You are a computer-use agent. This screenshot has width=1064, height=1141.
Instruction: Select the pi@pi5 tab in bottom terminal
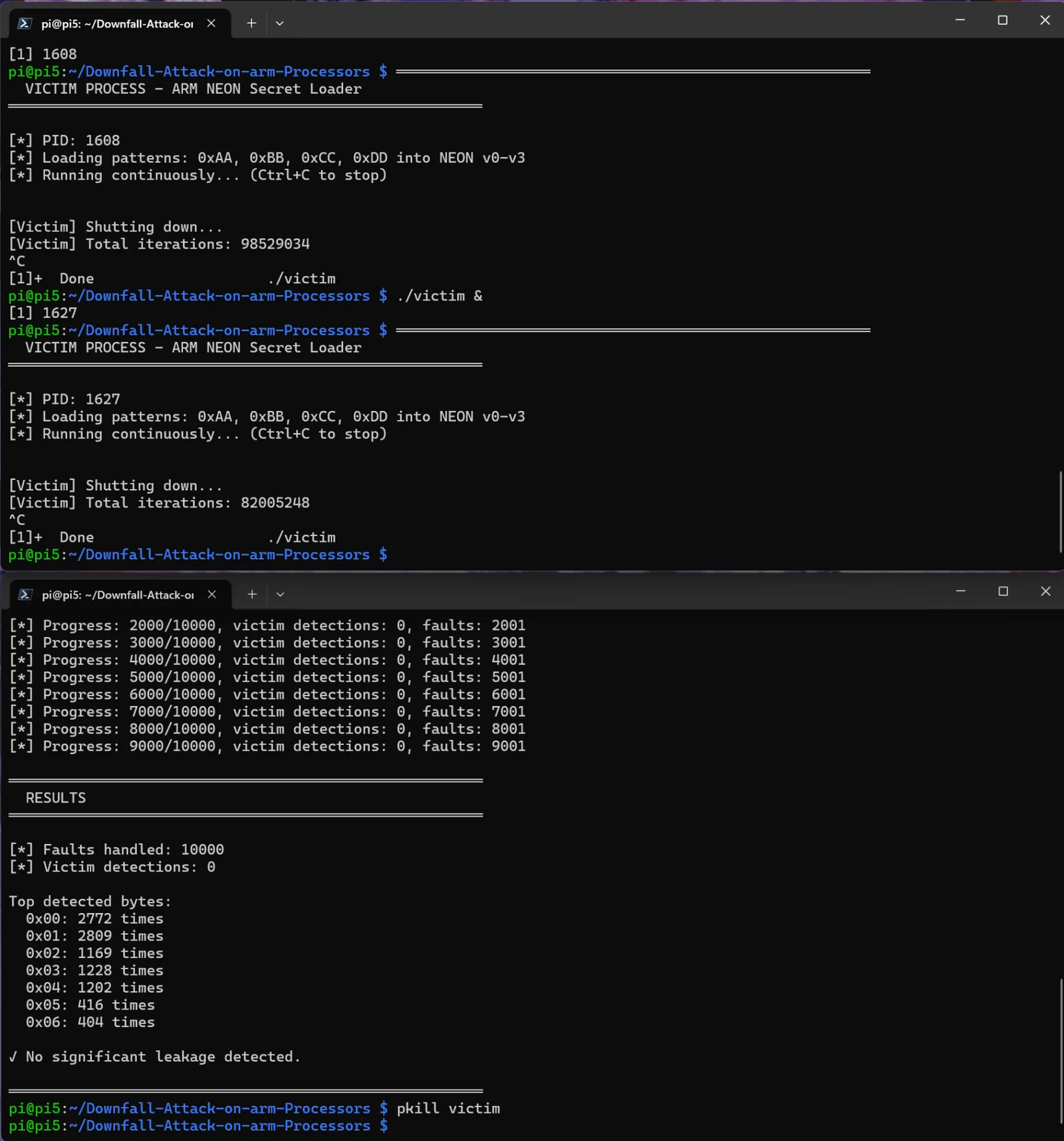pyautogui.click(x=120, y=594)
